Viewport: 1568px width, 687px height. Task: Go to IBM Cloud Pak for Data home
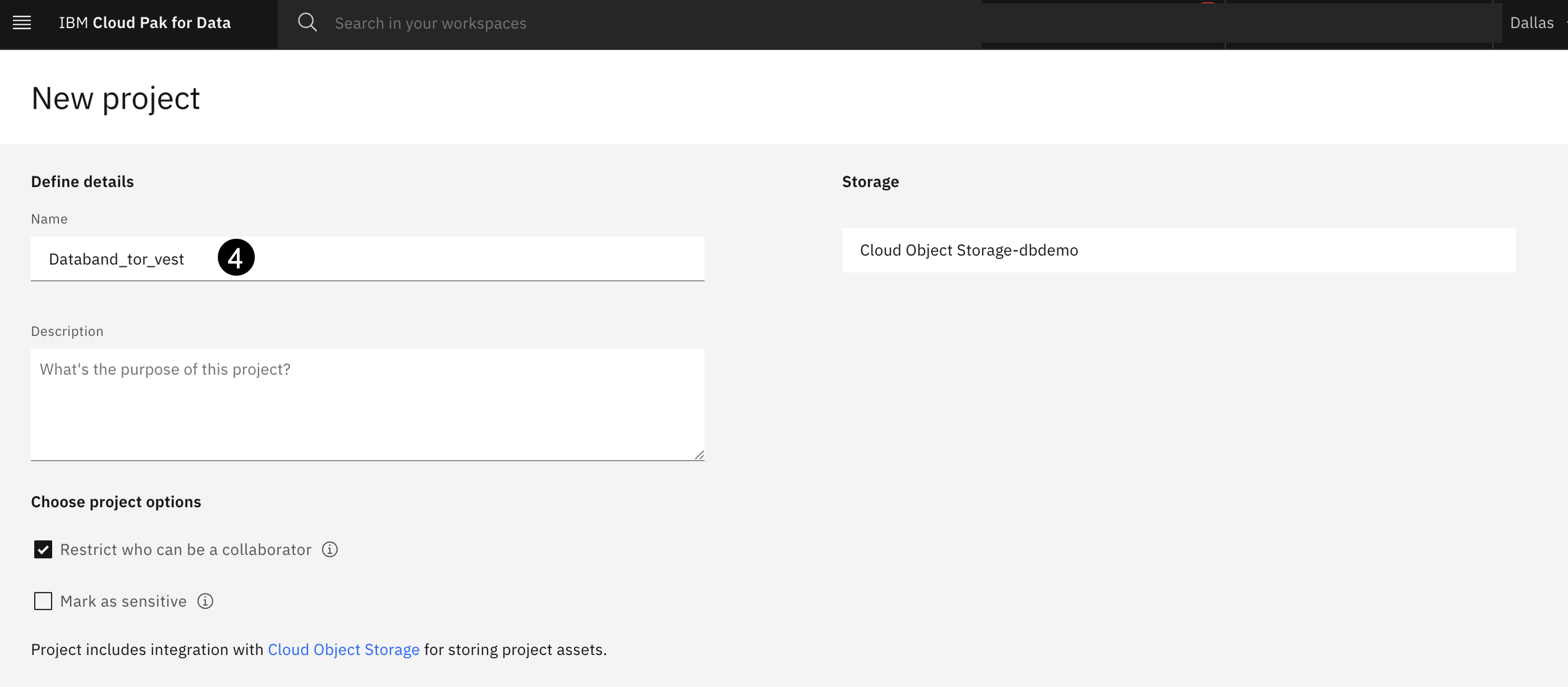pos(145,23)
